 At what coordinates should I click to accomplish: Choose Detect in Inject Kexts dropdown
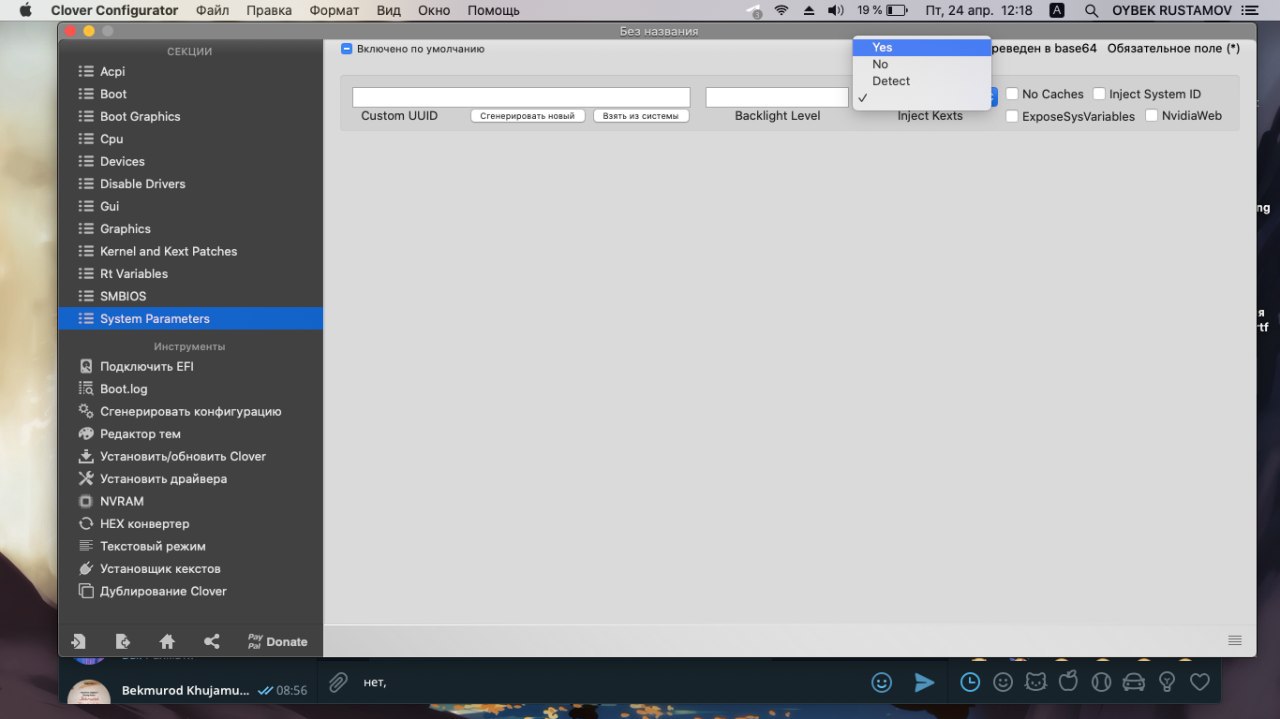pos(922,81)
